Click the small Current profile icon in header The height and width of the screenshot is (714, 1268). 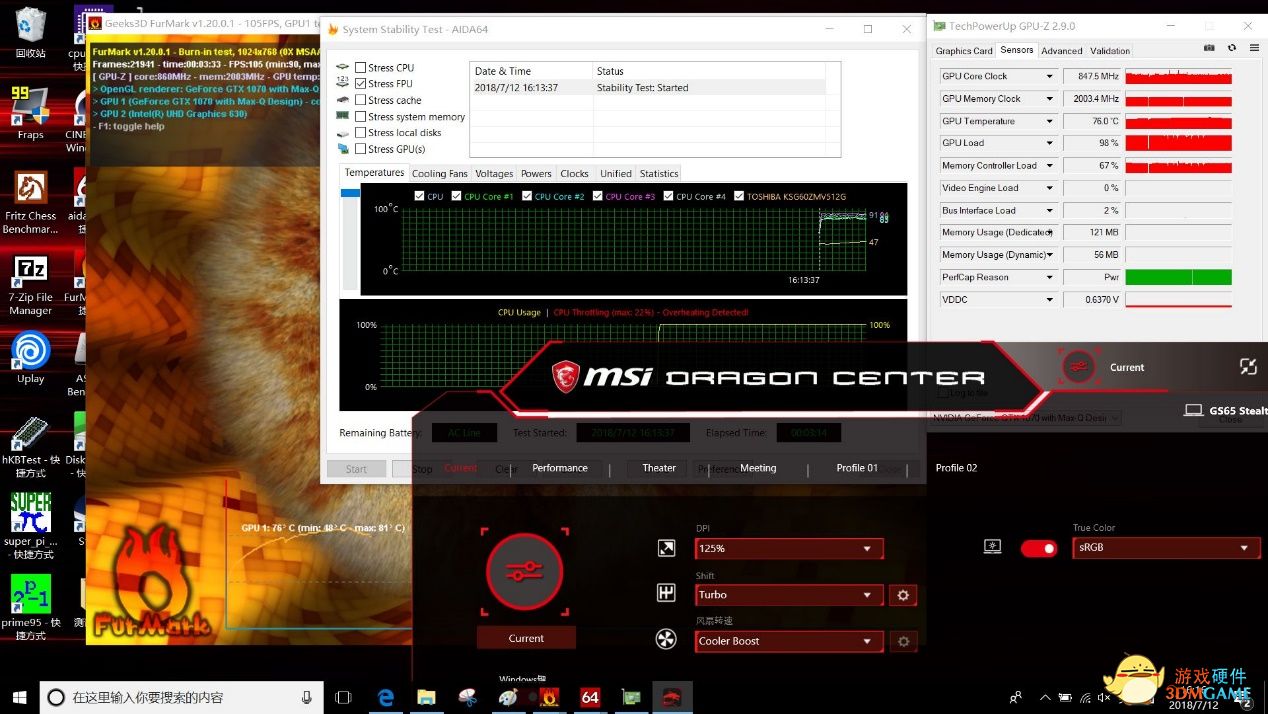point(1078,367)
